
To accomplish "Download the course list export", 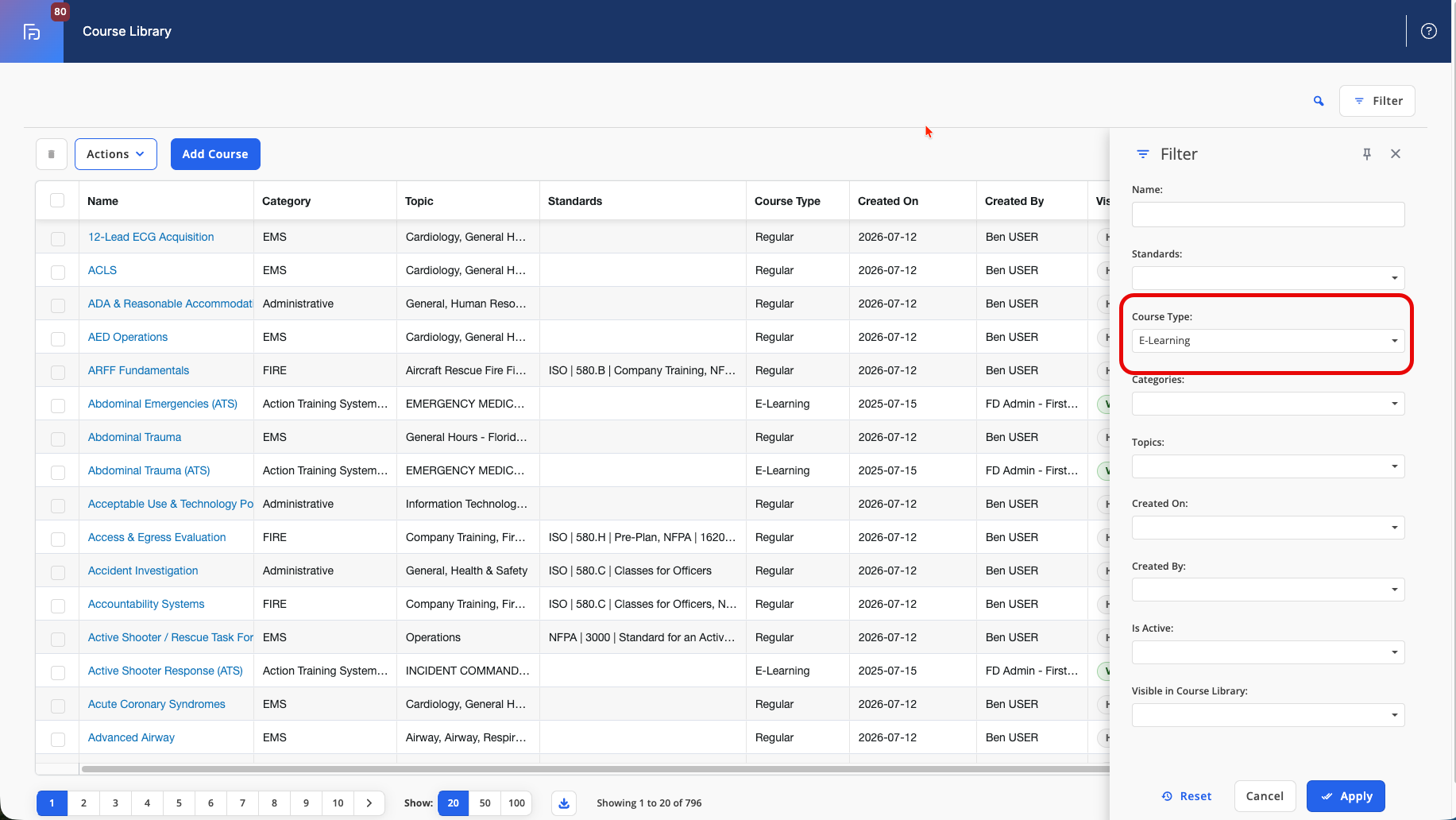I will 564,803.
